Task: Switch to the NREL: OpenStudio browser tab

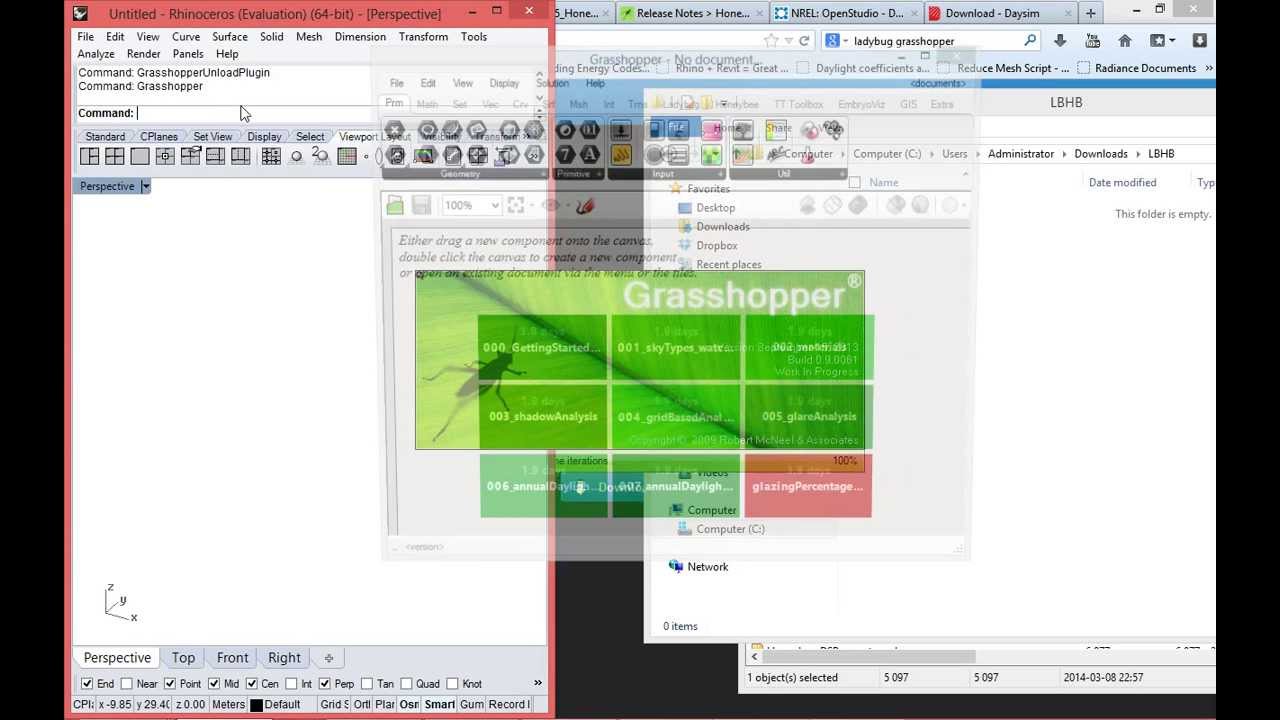Action: 846,13
